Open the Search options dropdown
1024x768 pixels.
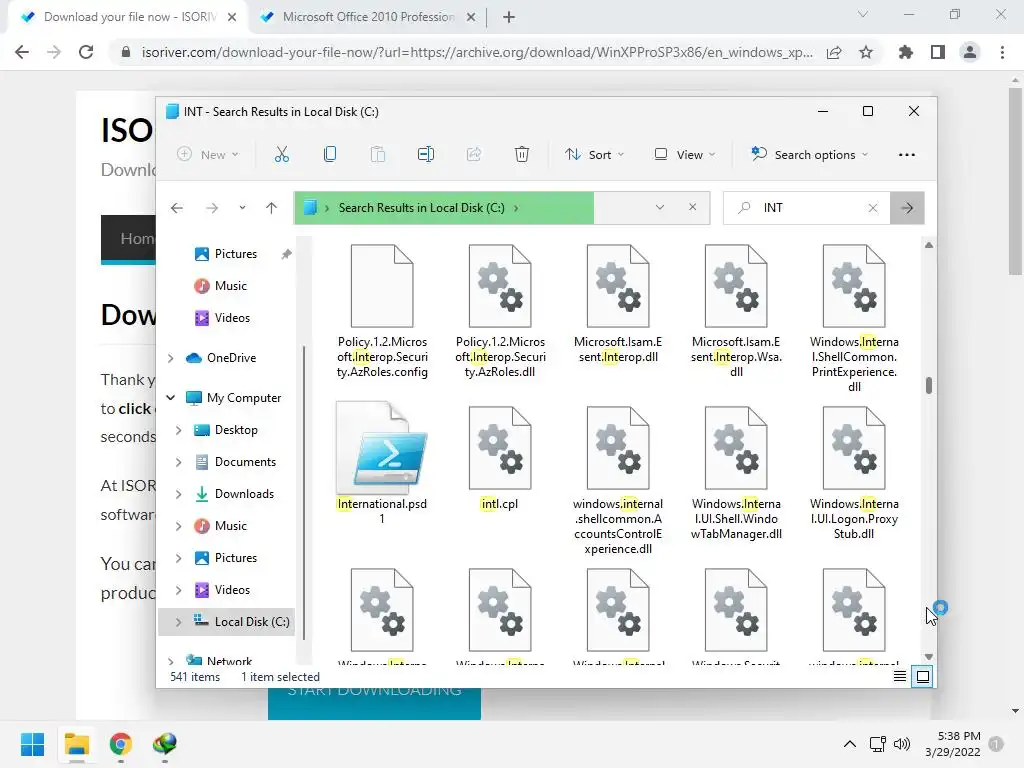(x=809, y=155)
